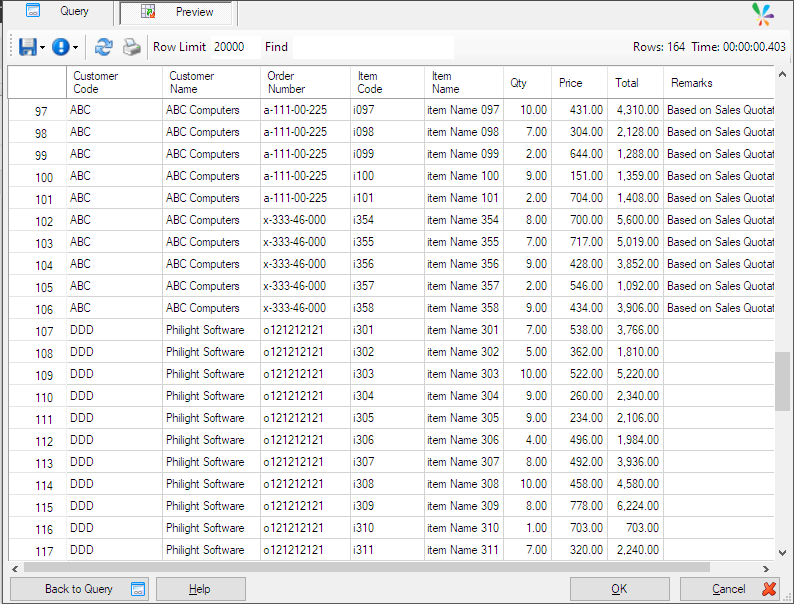Click the Row Limit field
Viewport: 794px width, 604px height.
point(235,47)
